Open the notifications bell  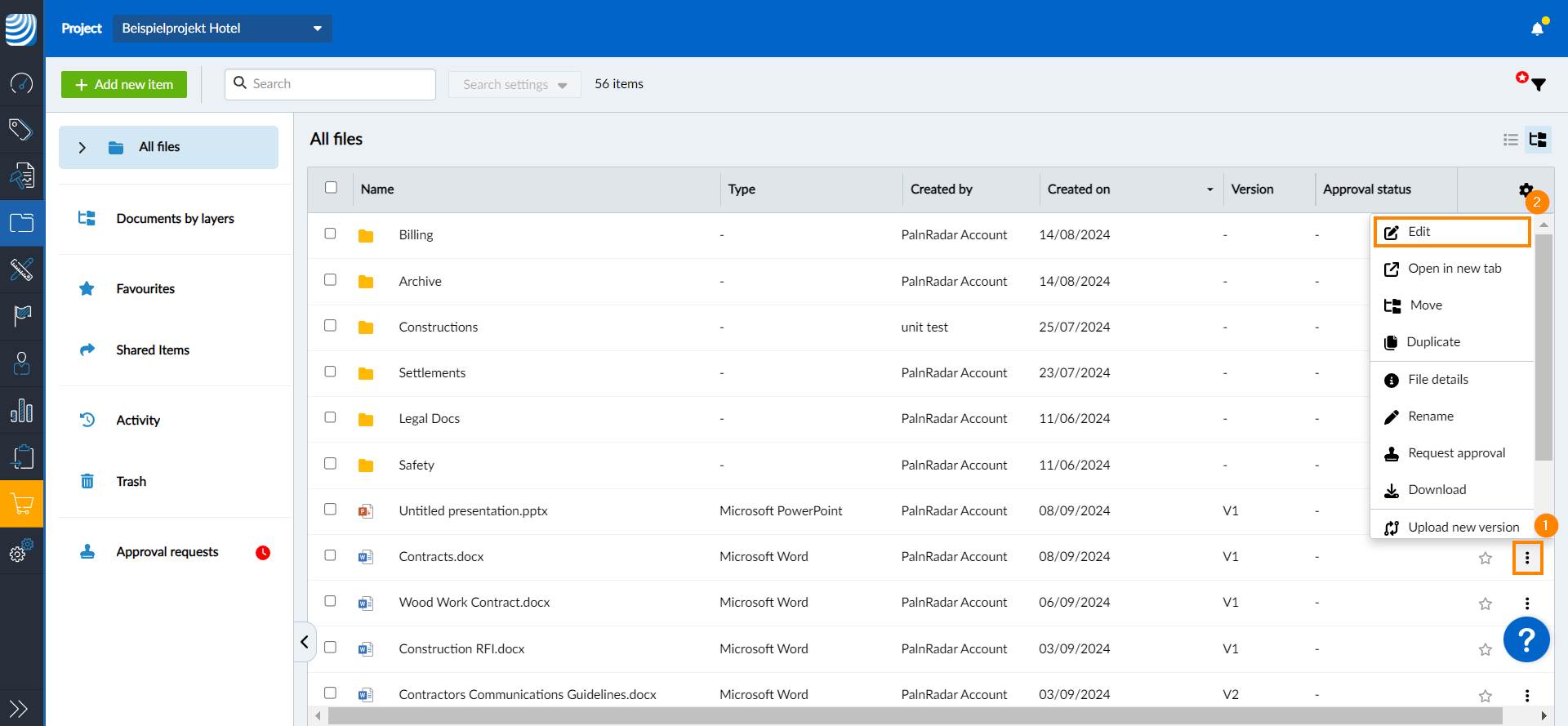(1537, 29)
